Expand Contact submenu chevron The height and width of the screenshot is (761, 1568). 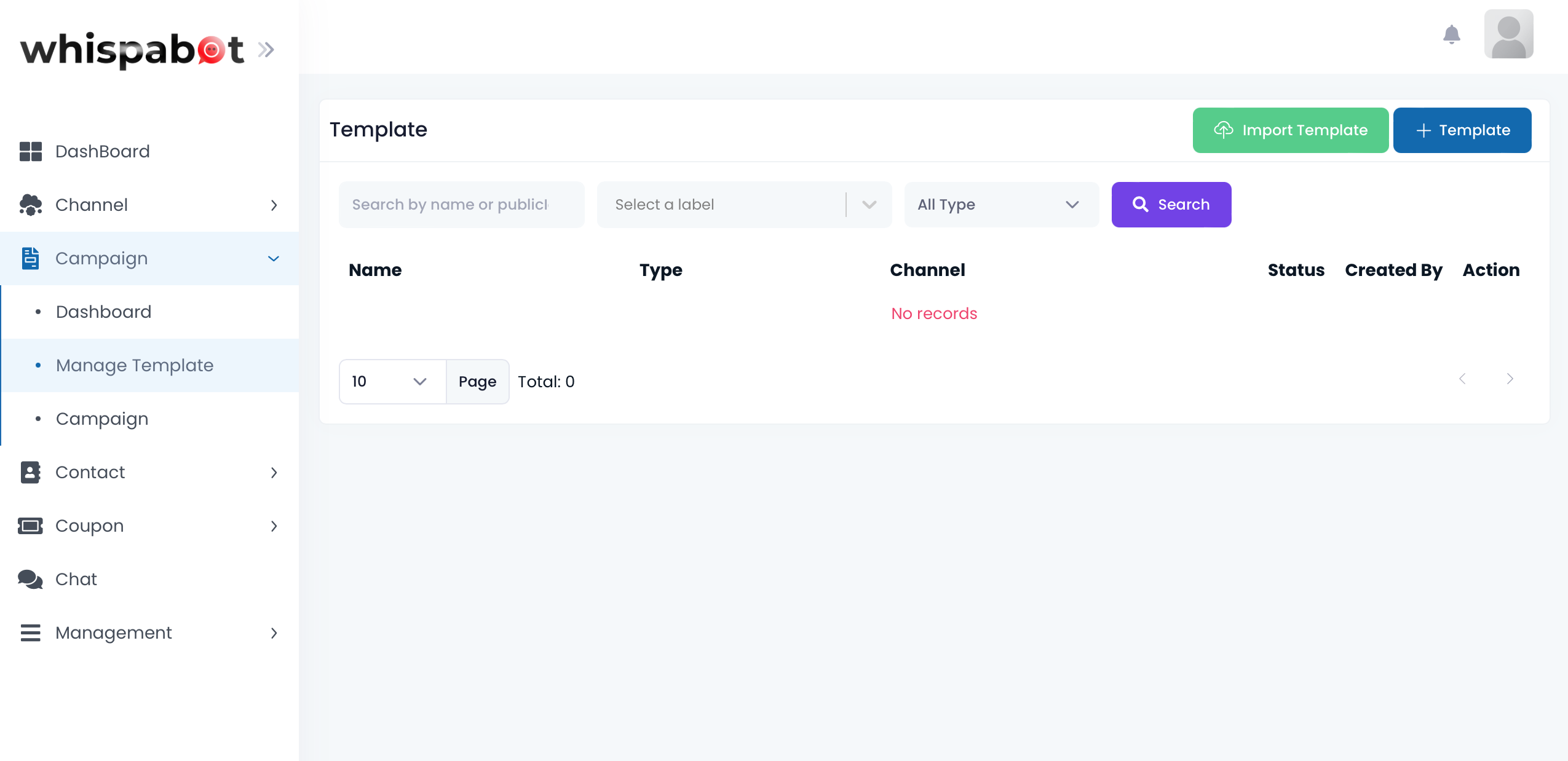tap(274, 473)
